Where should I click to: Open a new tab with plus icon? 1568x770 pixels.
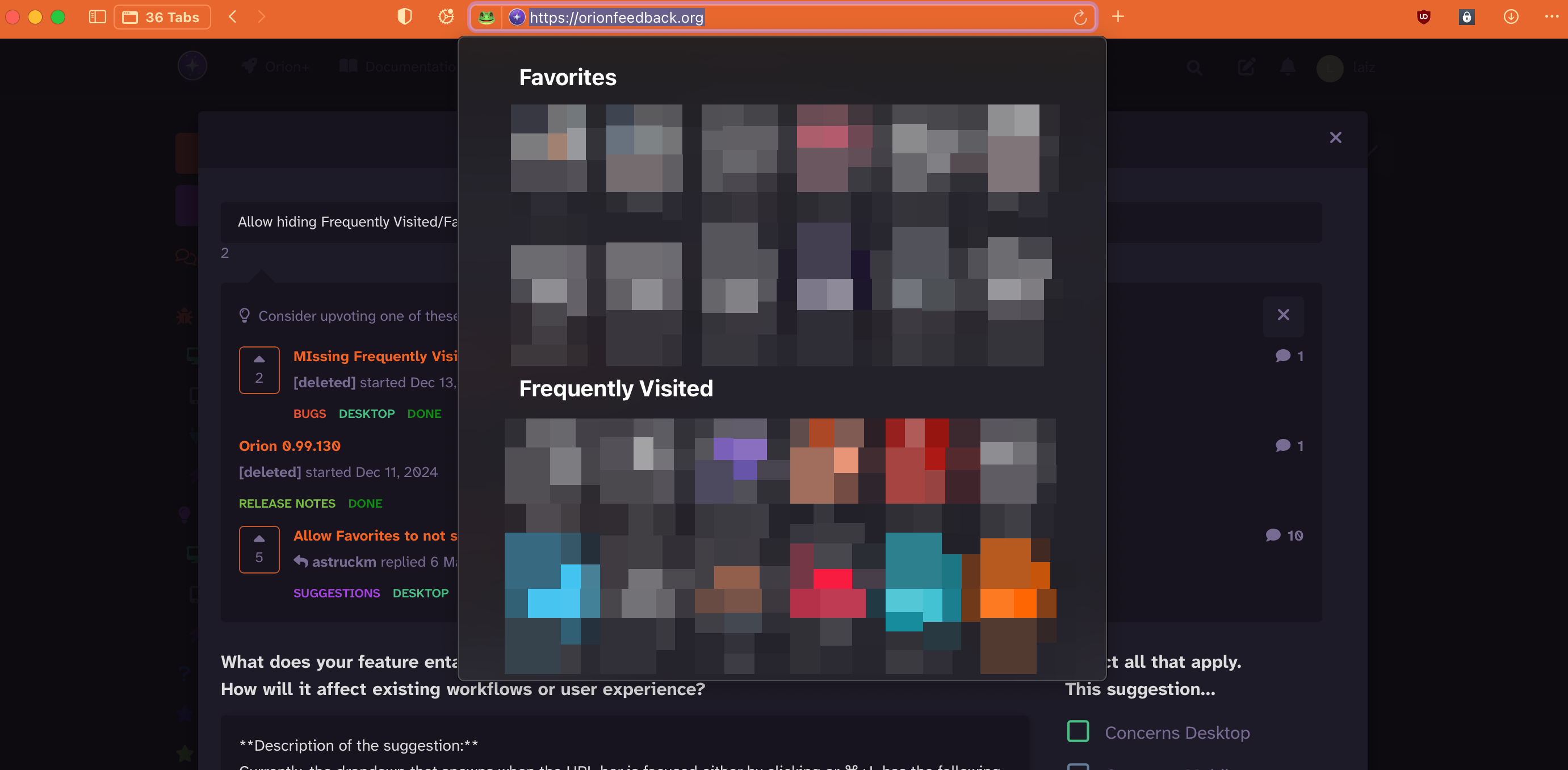(1118, 17)
